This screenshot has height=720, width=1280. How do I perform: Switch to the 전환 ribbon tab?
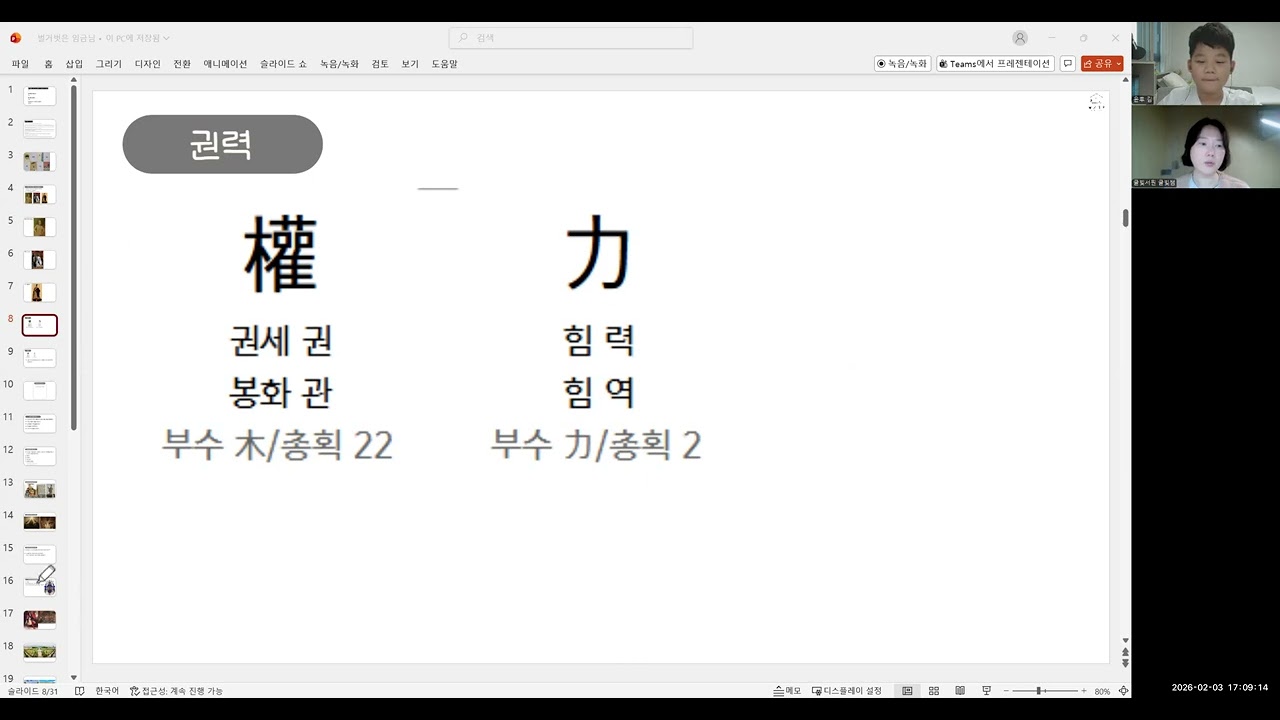tap(182, 64)
